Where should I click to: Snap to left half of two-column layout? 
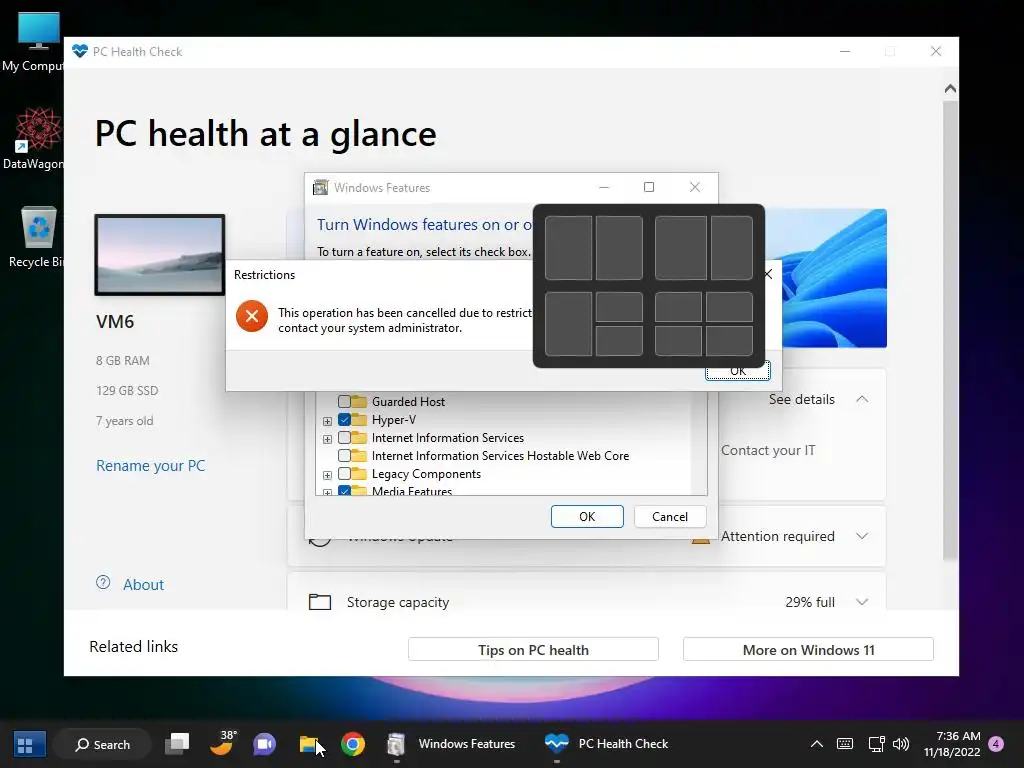point(568,248)
